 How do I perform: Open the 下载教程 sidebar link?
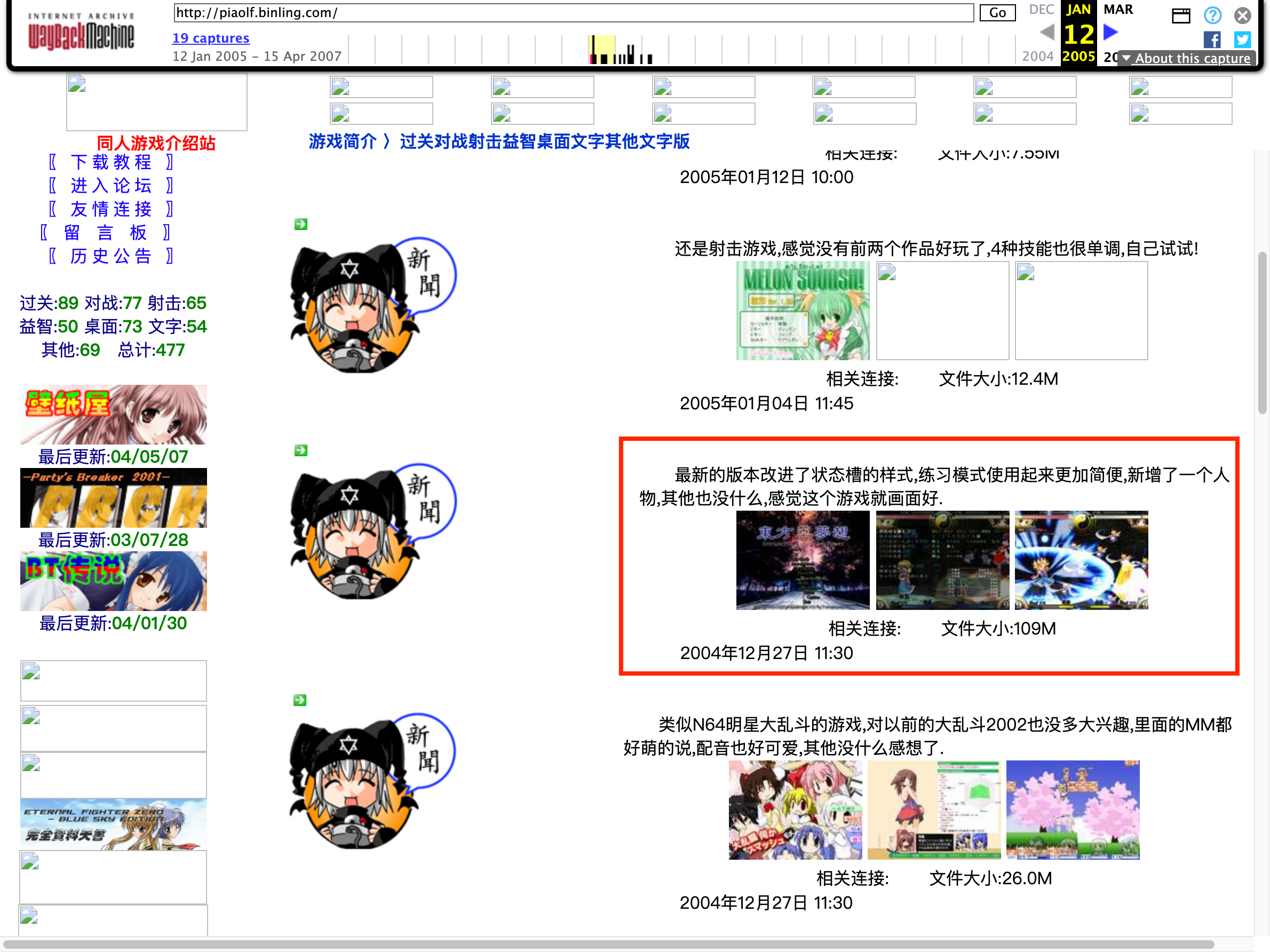[x=112, y=163]
